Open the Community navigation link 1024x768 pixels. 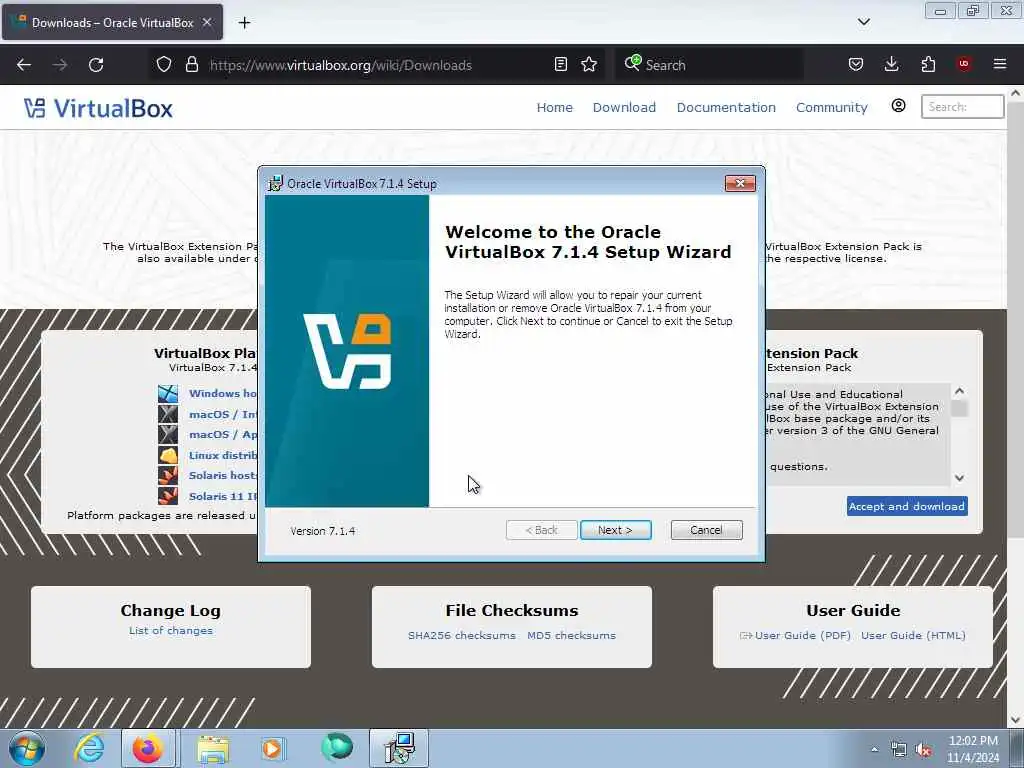831,108
